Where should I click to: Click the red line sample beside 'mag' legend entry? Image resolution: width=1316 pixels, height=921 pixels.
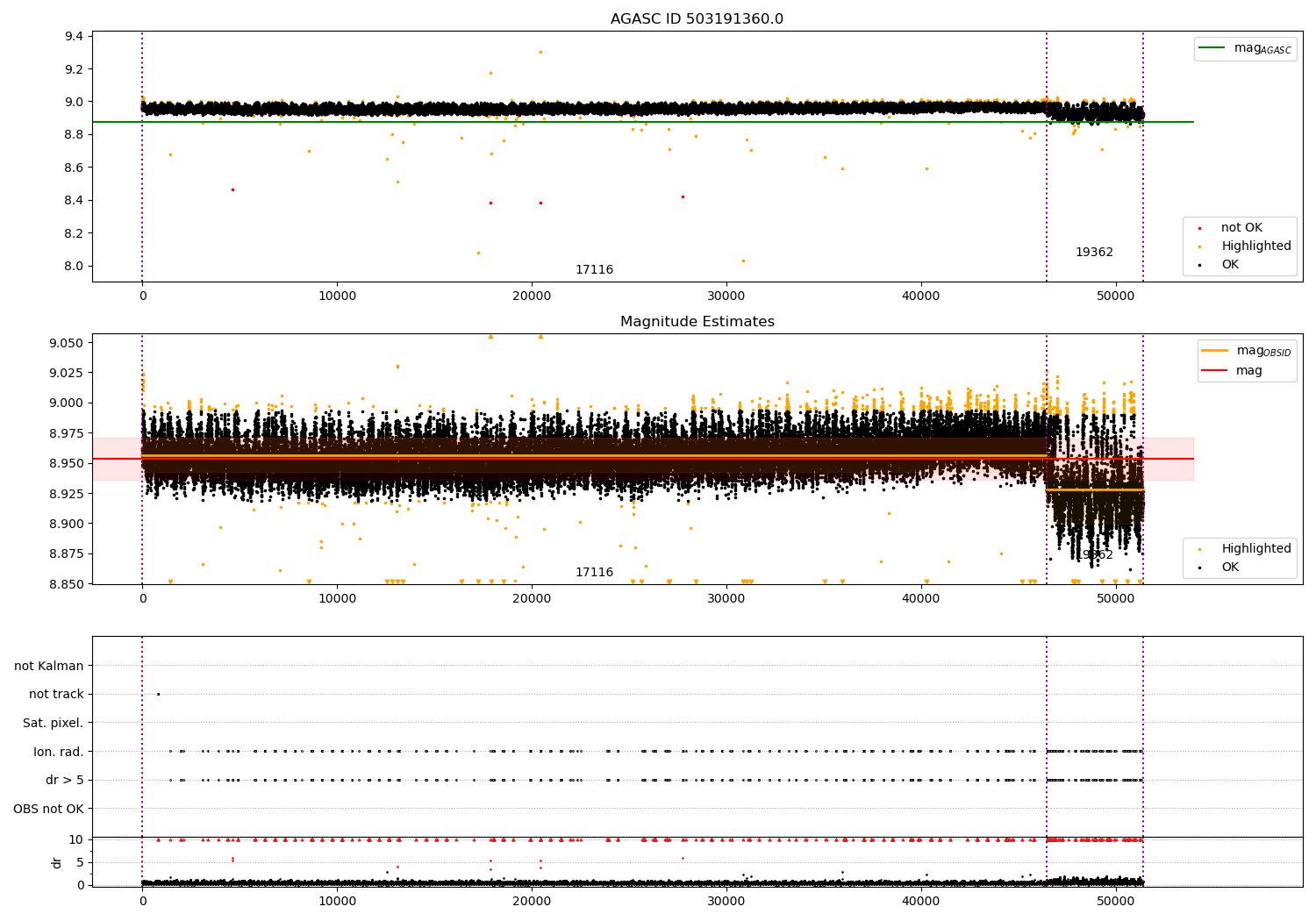click(1214, 371)
